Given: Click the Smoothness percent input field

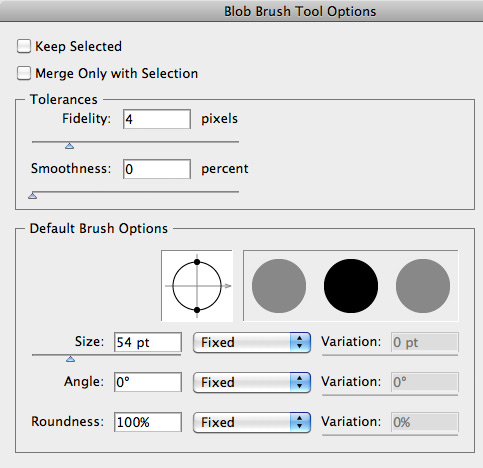Looking at the screenshot, I should tap(157, 169).
